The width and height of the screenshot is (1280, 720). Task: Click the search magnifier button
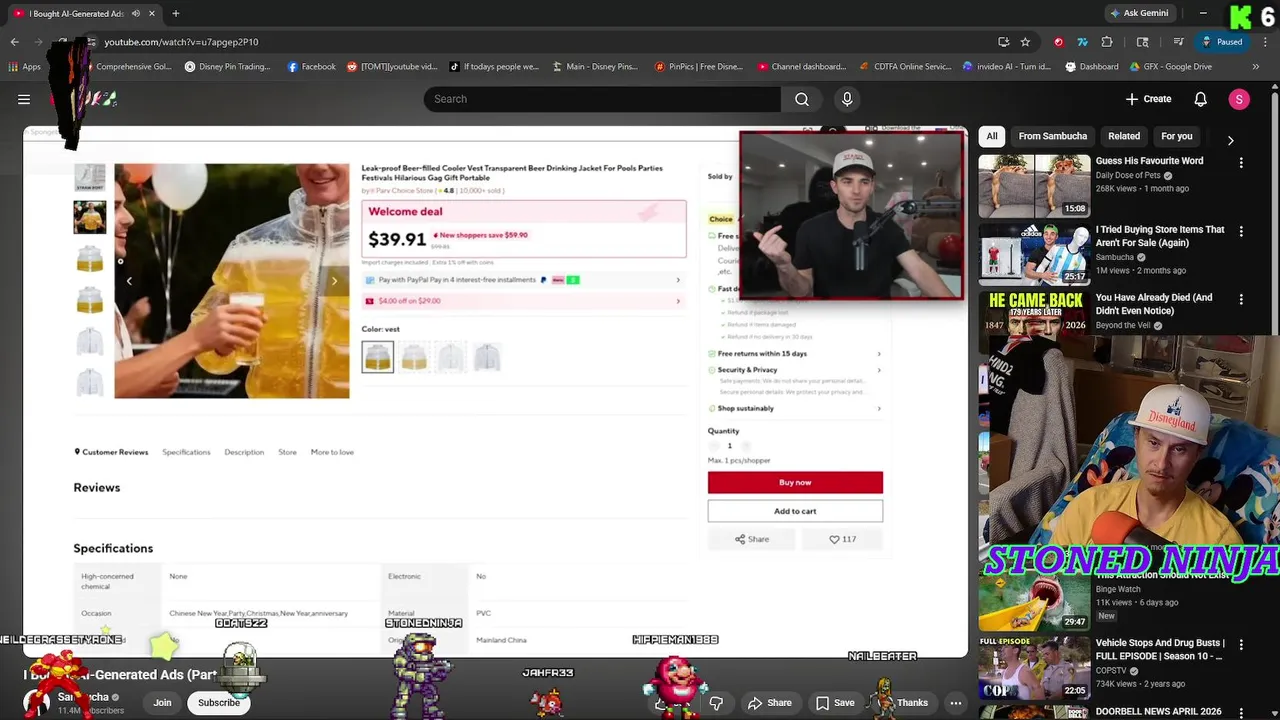click(x=802, y=99)
